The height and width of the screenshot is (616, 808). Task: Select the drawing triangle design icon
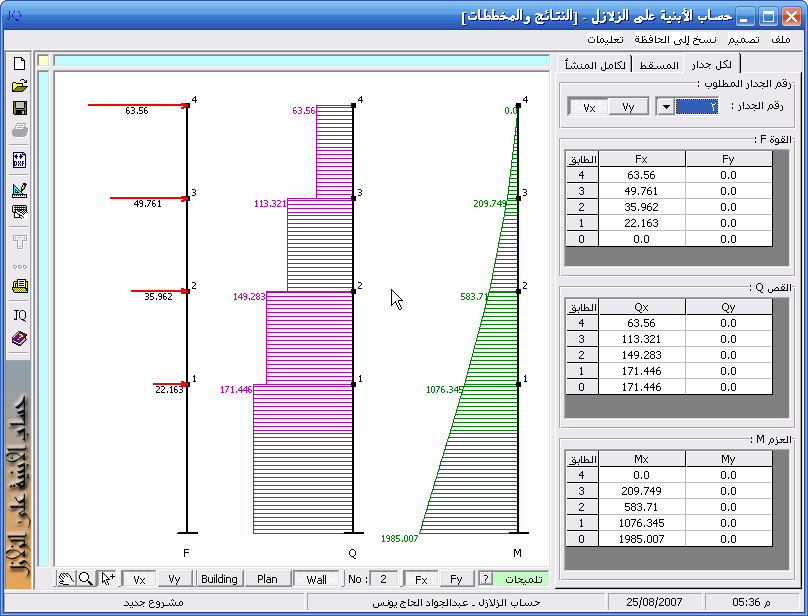19,189
